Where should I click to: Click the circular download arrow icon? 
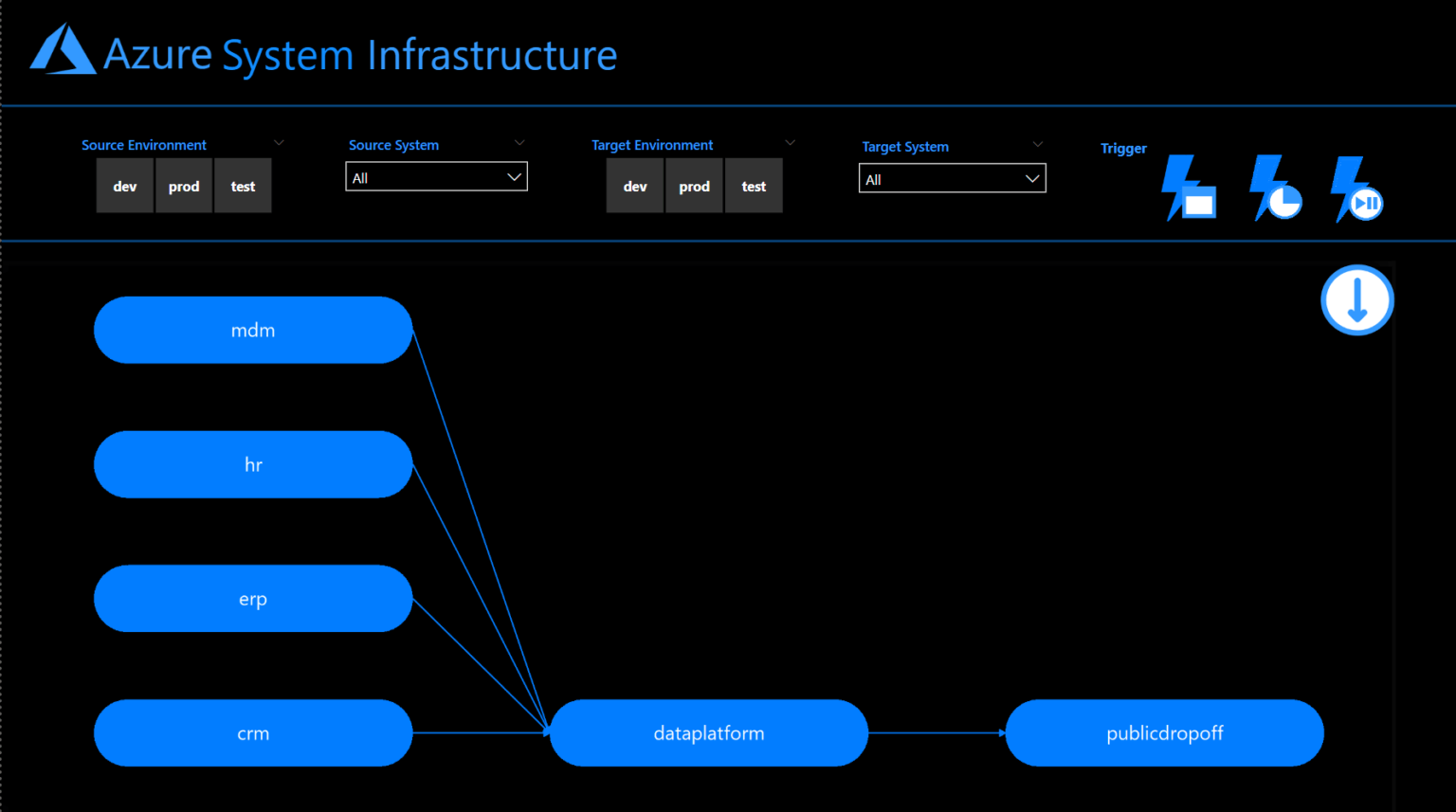coord(1356,299)
